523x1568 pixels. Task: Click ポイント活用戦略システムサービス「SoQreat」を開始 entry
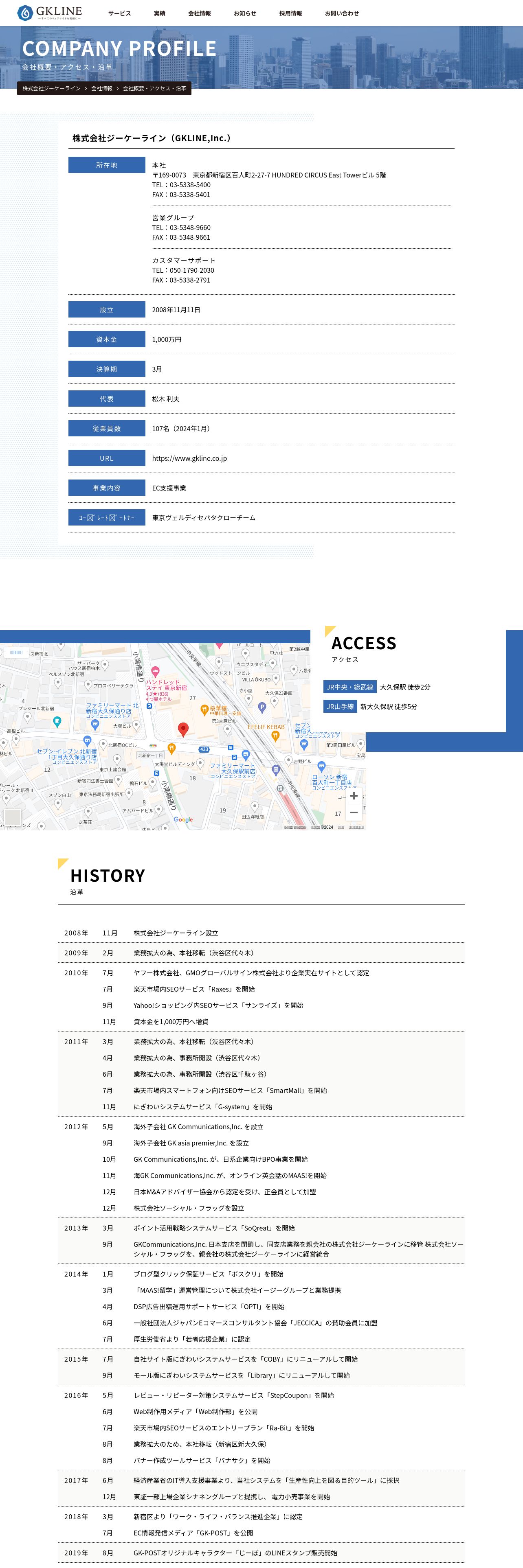[x=214, y=1228]
